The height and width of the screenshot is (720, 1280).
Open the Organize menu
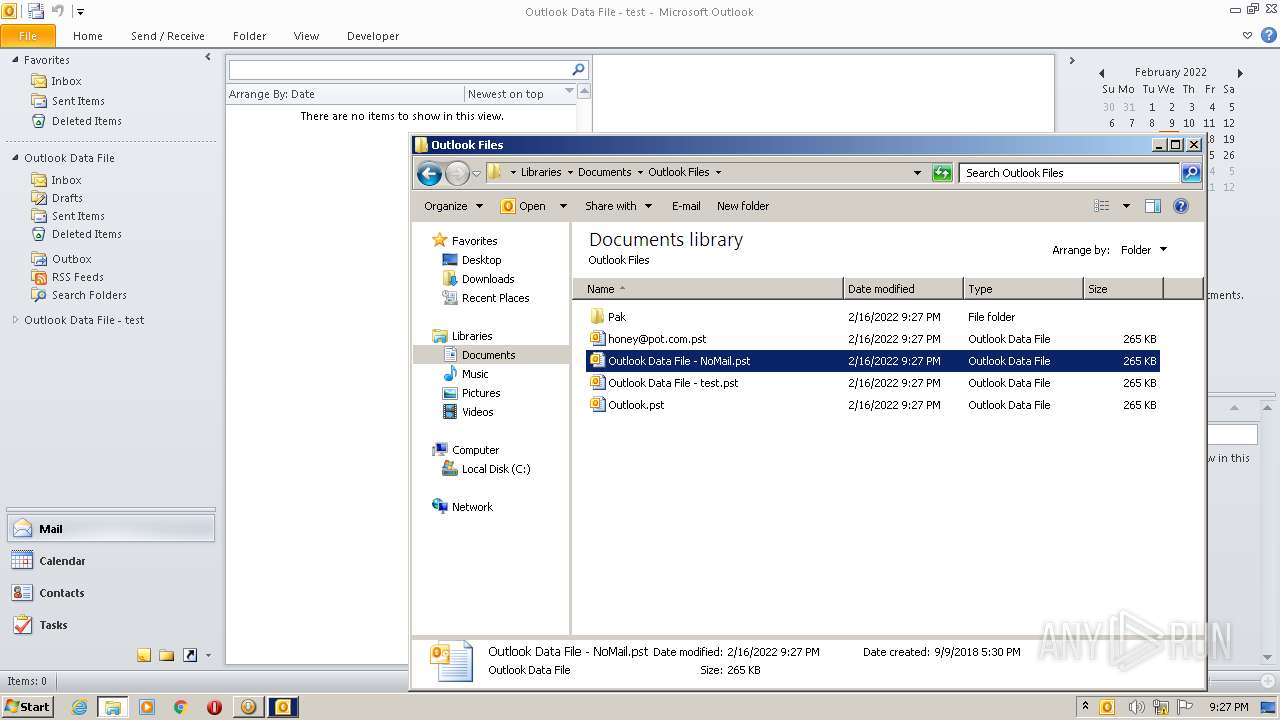(453, 206)
